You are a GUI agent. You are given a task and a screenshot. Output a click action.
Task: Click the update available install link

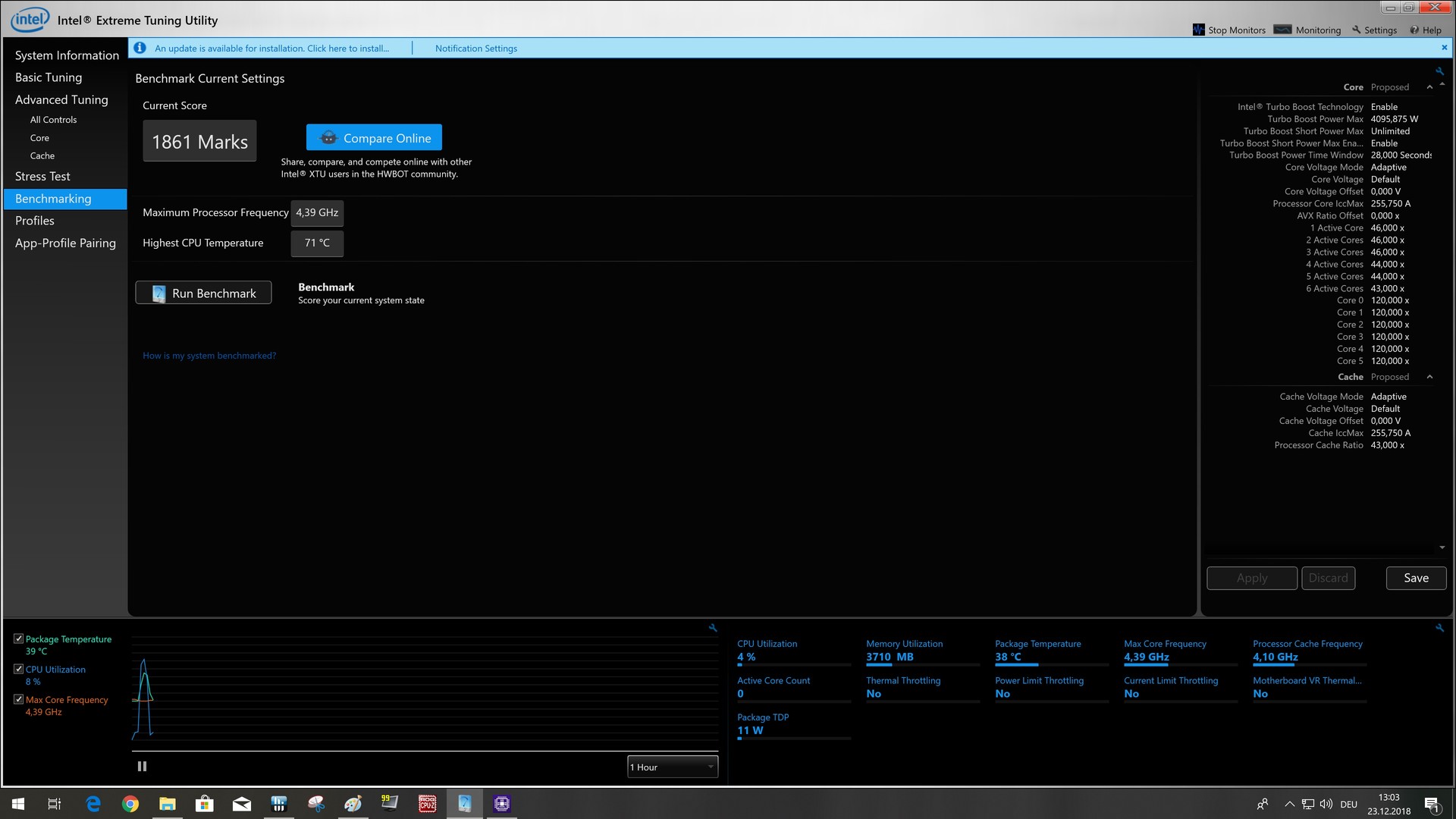(271, 48)
